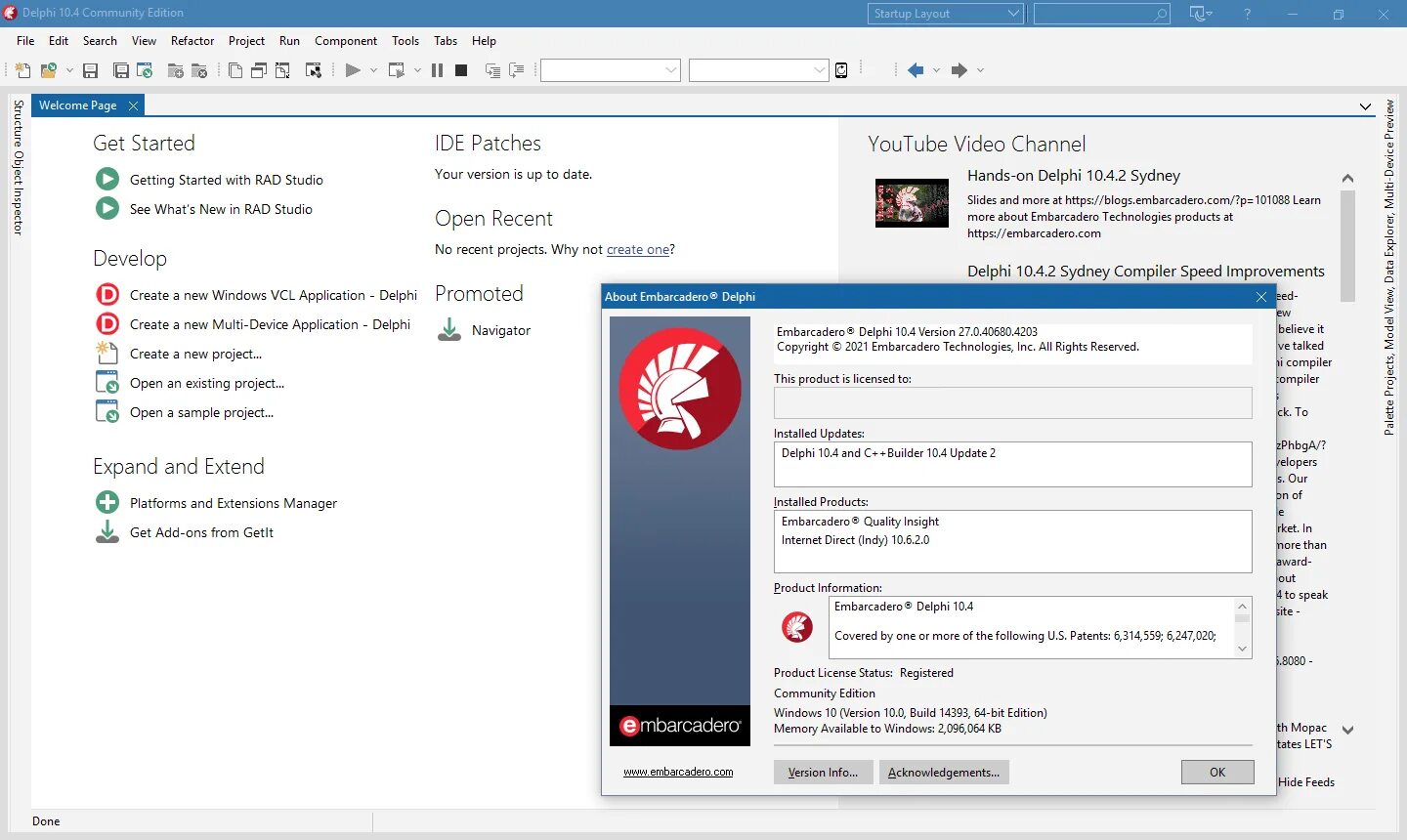Click the Open Project folder icon

coord(48,70)
